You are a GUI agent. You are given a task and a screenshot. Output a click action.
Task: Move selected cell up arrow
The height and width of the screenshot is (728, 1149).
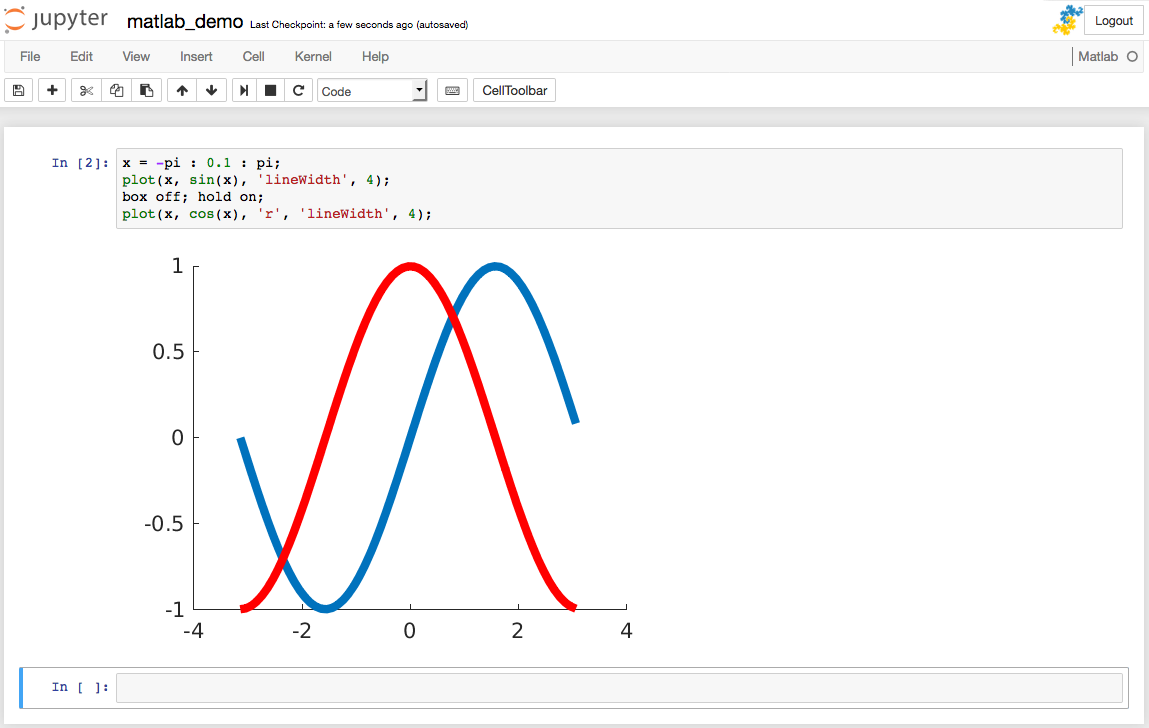point(182,91)
